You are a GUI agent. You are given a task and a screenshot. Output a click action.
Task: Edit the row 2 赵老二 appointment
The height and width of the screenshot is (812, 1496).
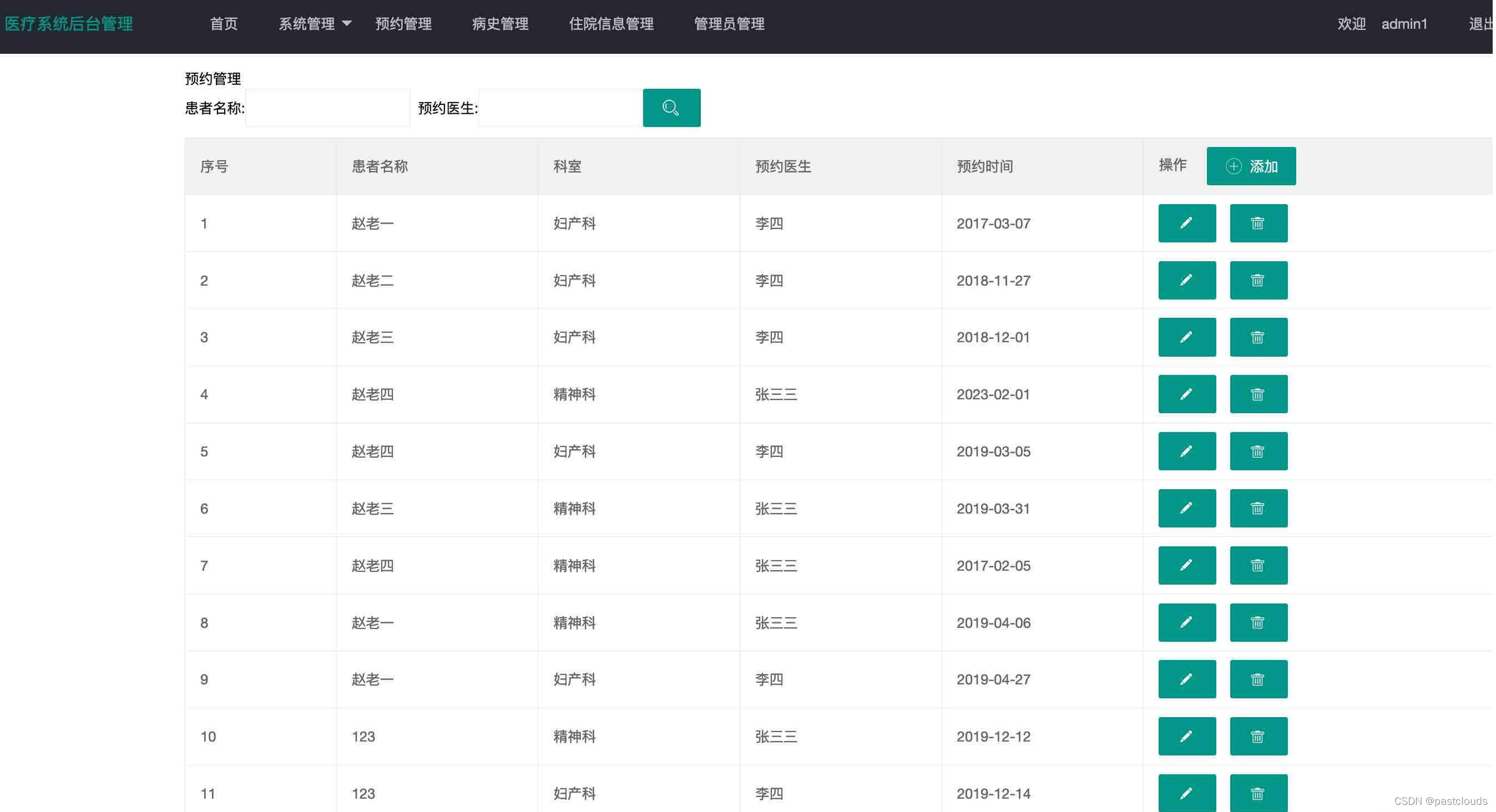tap(1186, 280)
